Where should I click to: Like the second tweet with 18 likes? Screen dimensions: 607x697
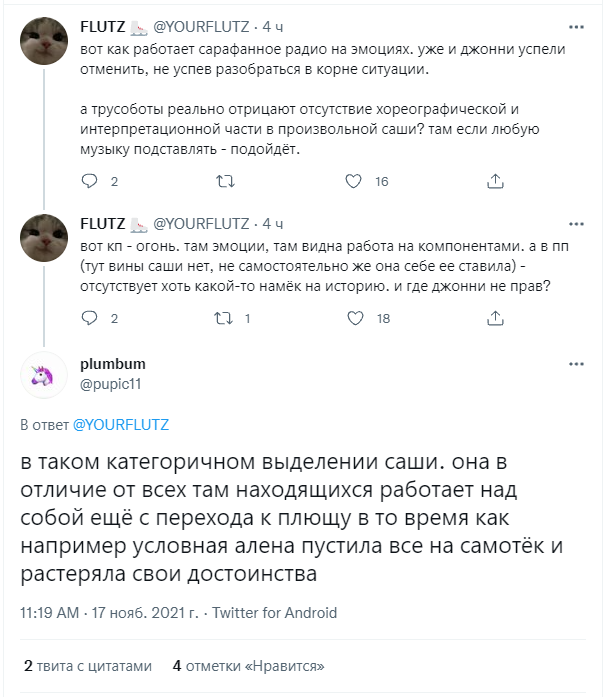(353, 318)
